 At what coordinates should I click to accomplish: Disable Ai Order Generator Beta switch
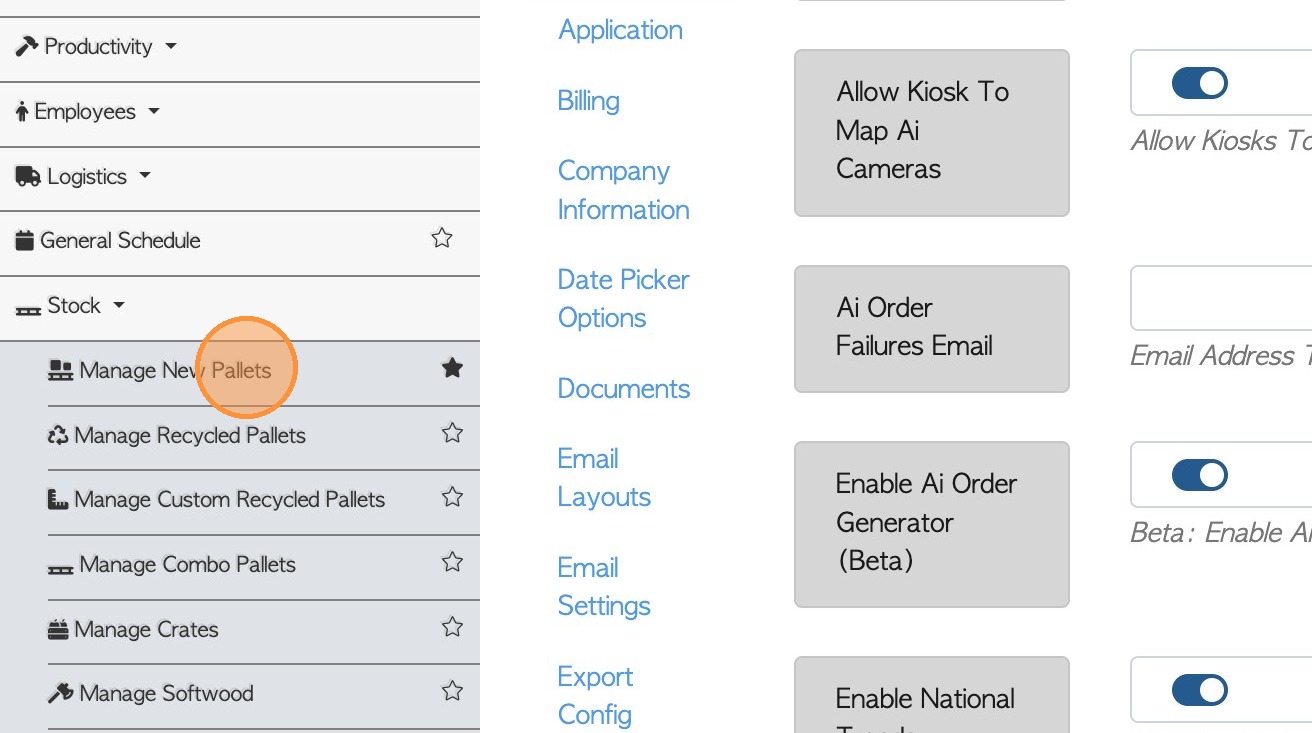[x=1199, y=475]
